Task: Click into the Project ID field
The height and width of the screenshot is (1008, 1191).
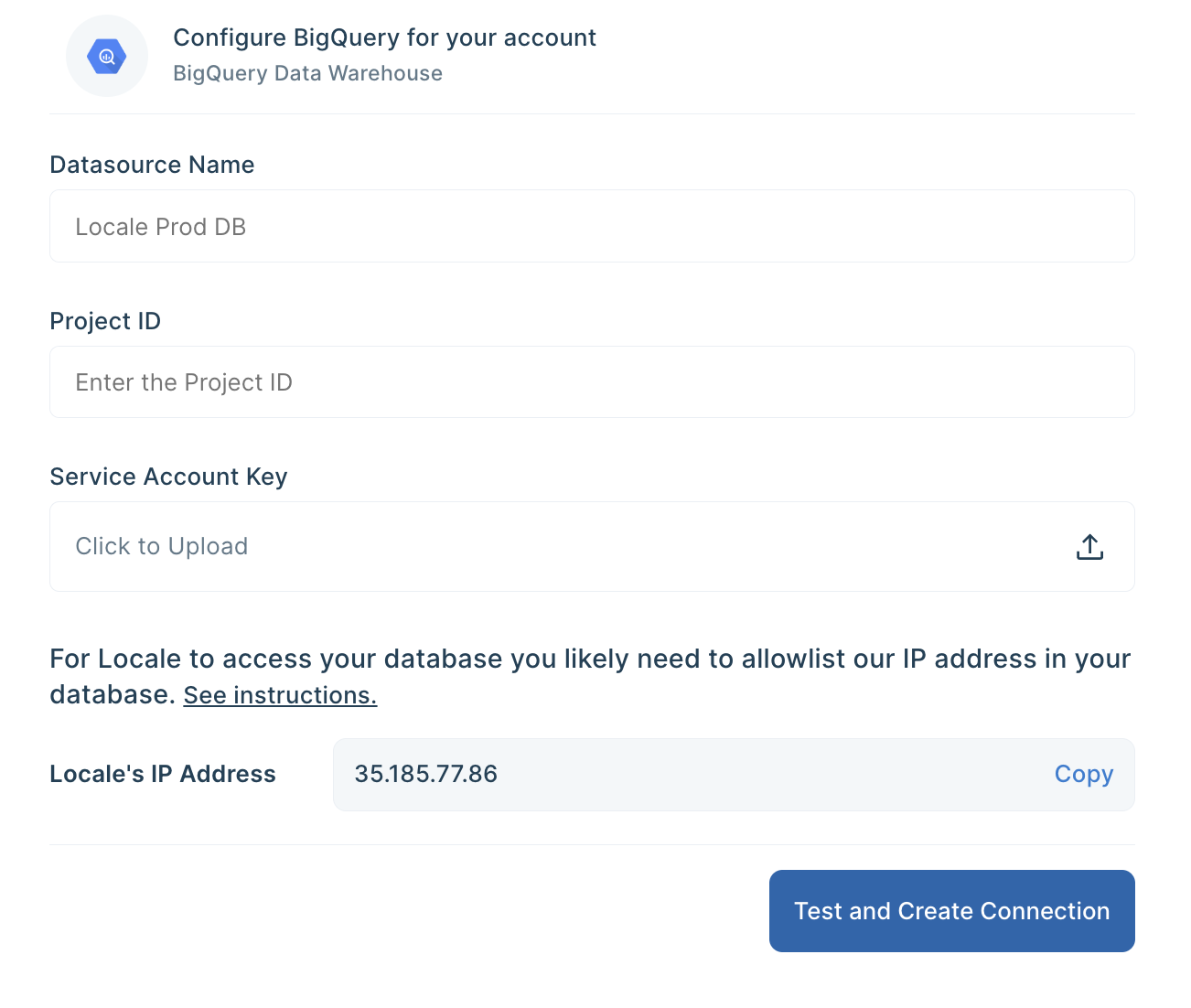Action: (592, 382)
